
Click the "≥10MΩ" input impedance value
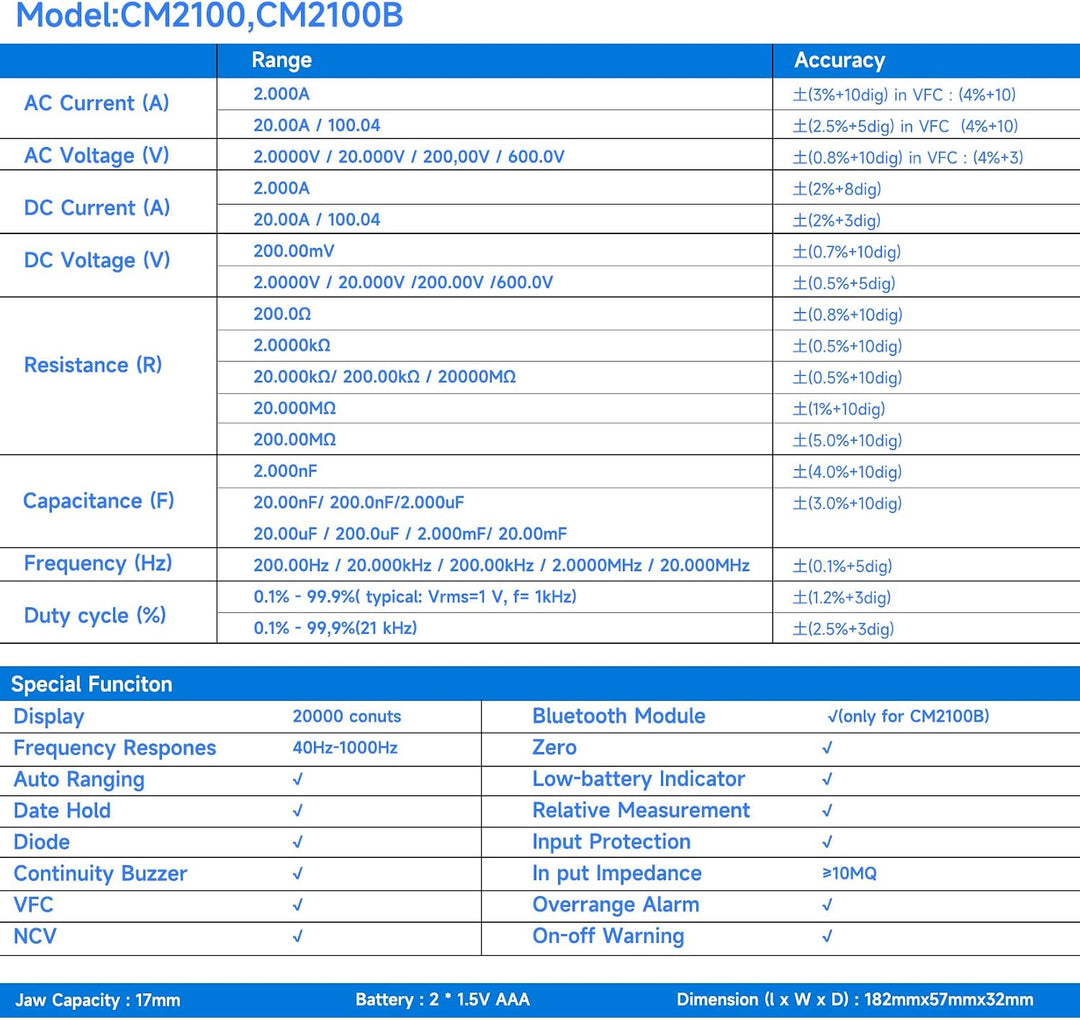click(x=850, y=873)
